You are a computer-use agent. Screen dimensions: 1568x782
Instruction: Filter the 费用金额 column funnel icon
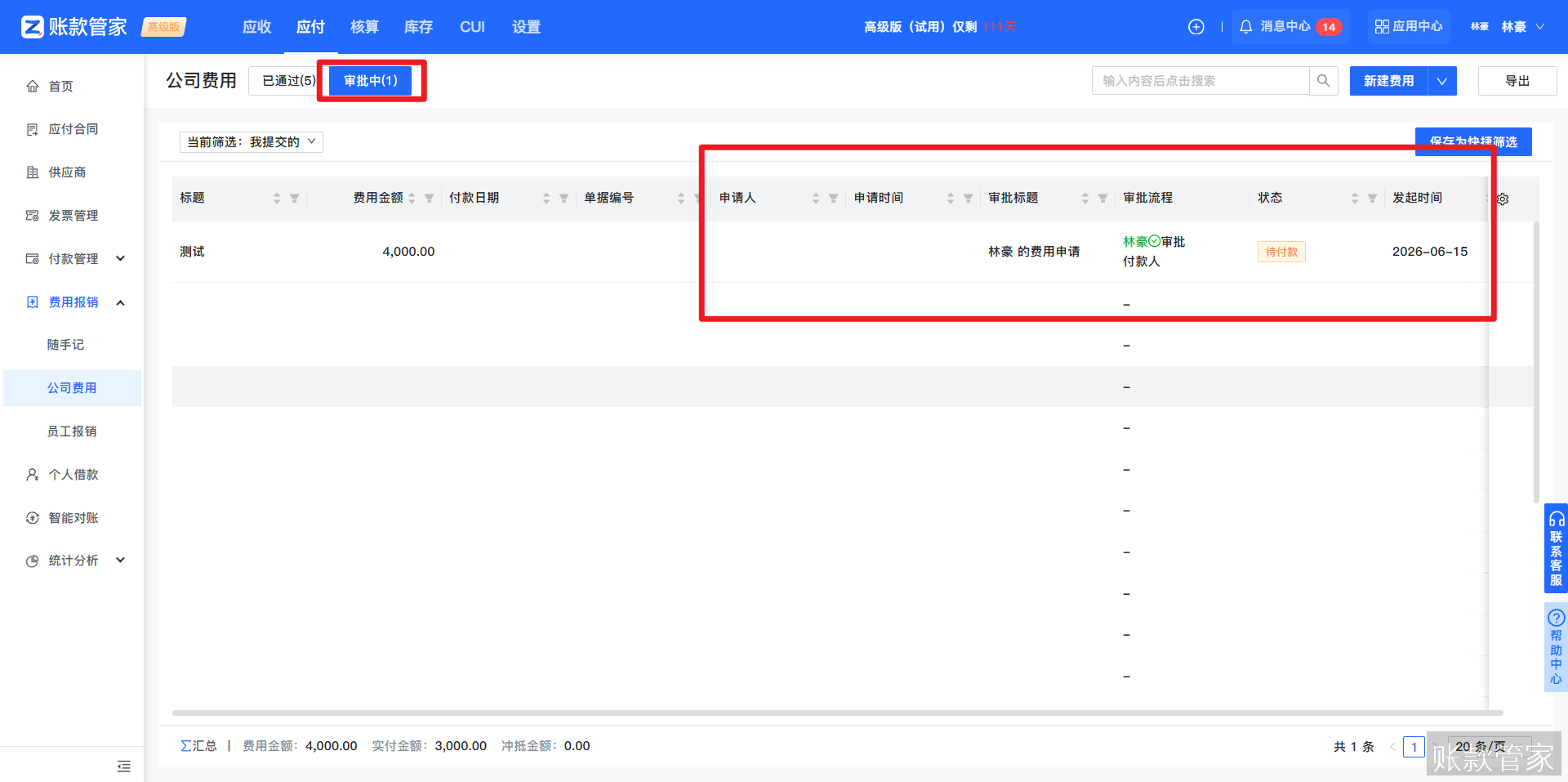click(x=429, y=198)
